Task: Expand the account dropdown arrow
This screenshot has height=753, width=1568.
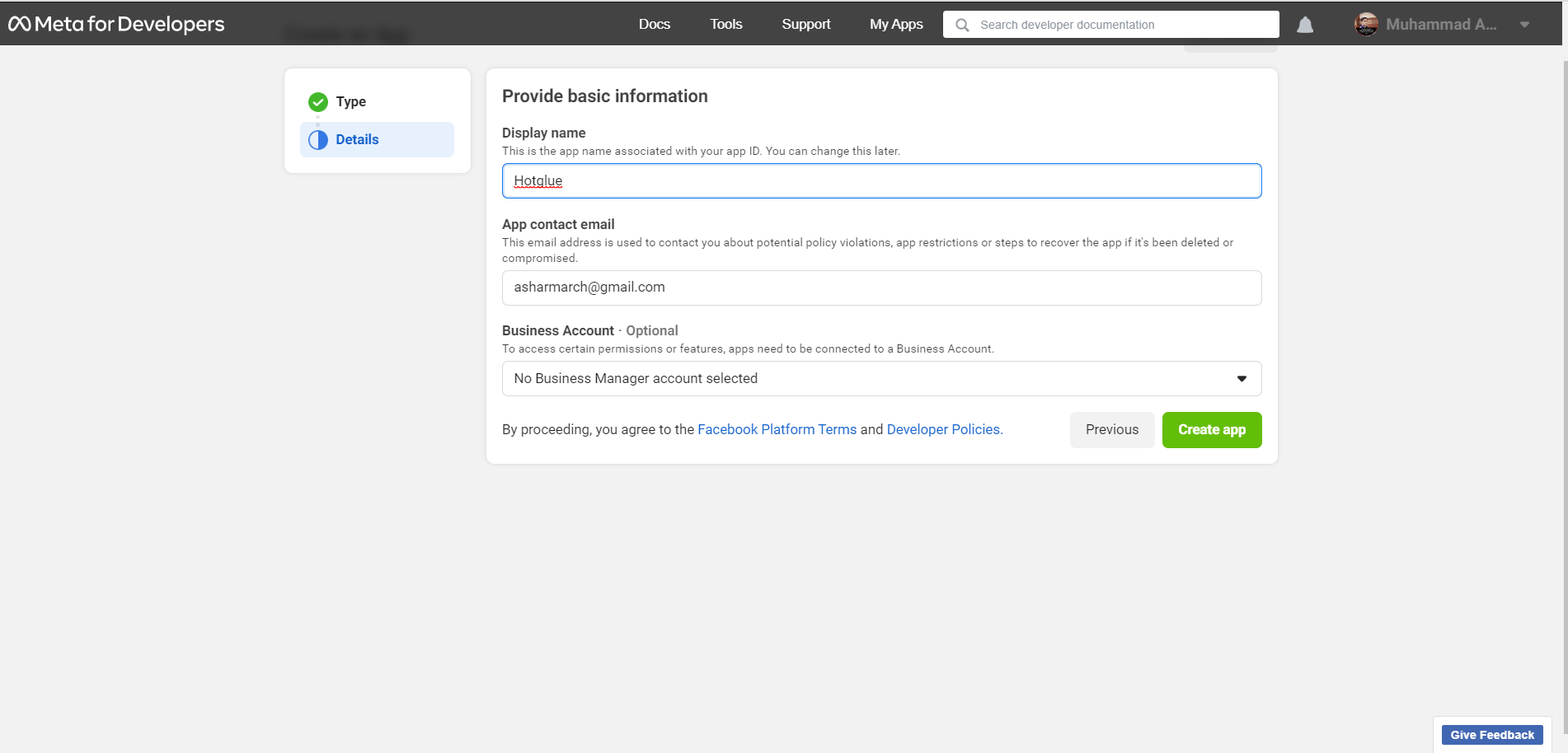Action: coord(1524,25)
